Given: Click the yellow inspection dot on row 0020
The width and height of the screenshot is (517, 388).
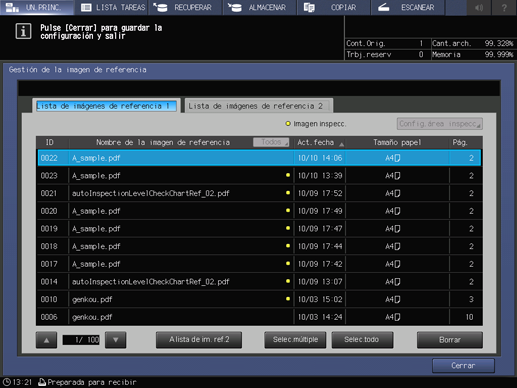Looking at the screenshot, I should coord(288,210).
